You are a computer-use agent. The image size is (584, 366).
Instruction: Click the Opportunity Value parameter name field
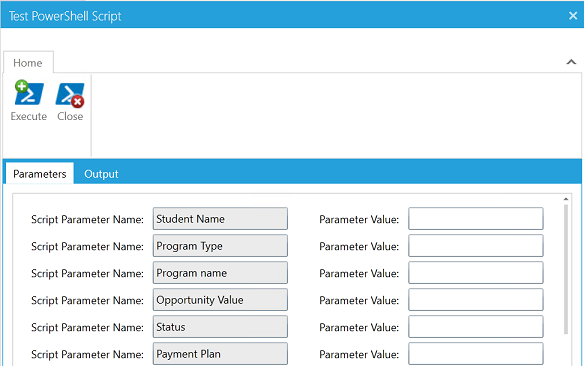point(220,300)
